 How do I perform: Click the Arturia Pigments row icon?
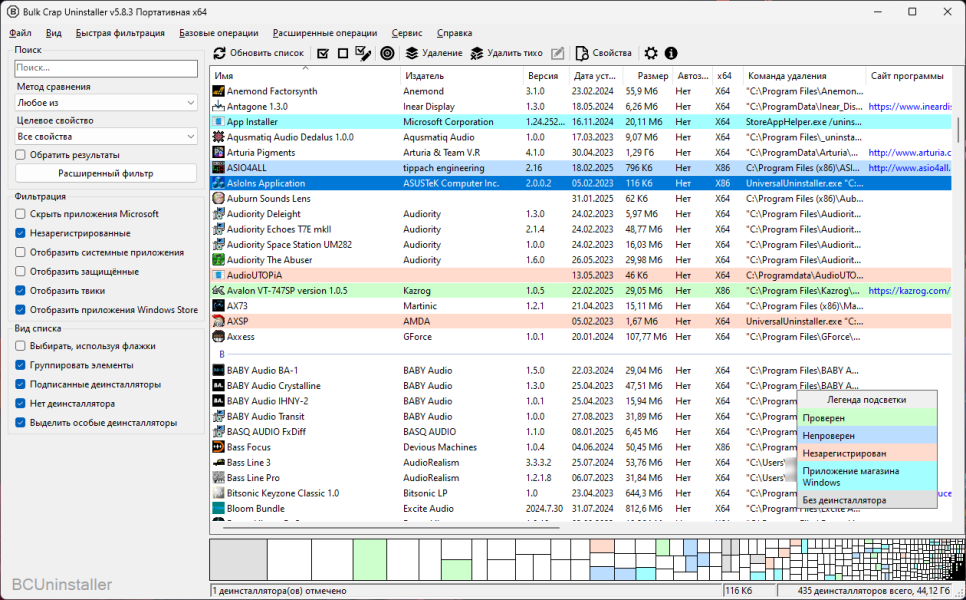point(218,153)
